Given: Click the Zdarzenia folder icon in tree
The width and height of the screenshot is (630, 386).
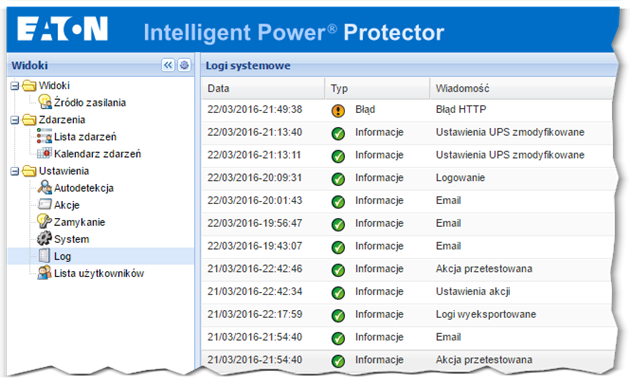Looking at the screenshot, I should 29,119.
